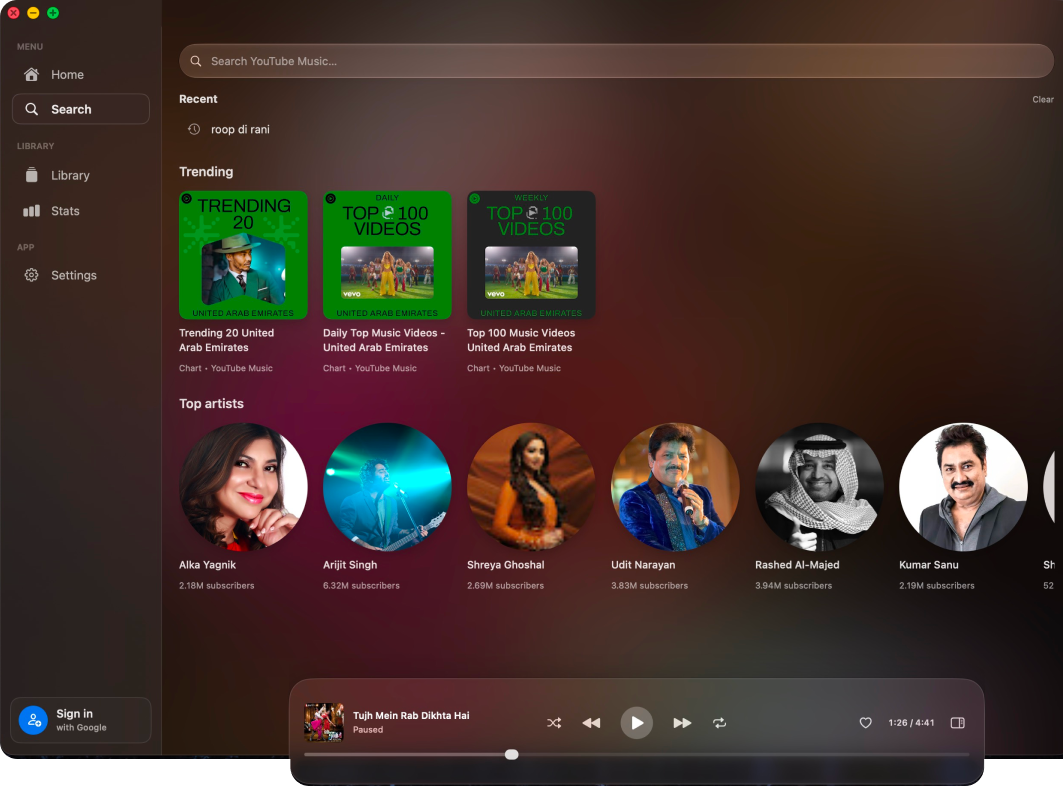Image resolution: width=1063 pixels, height=786 pixels.
Task: Click the Trending section heading
Action: (x=206, y=172)
